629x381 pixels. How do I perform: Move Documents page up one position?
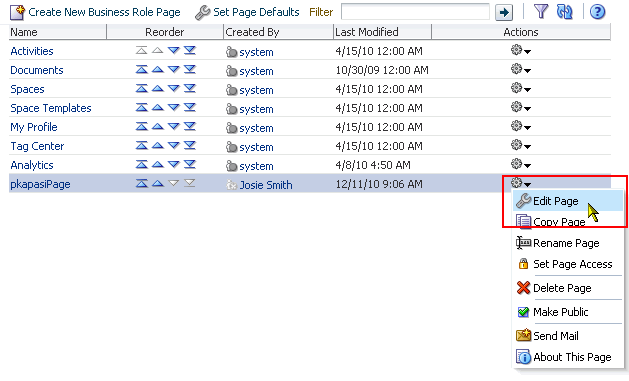158,69
